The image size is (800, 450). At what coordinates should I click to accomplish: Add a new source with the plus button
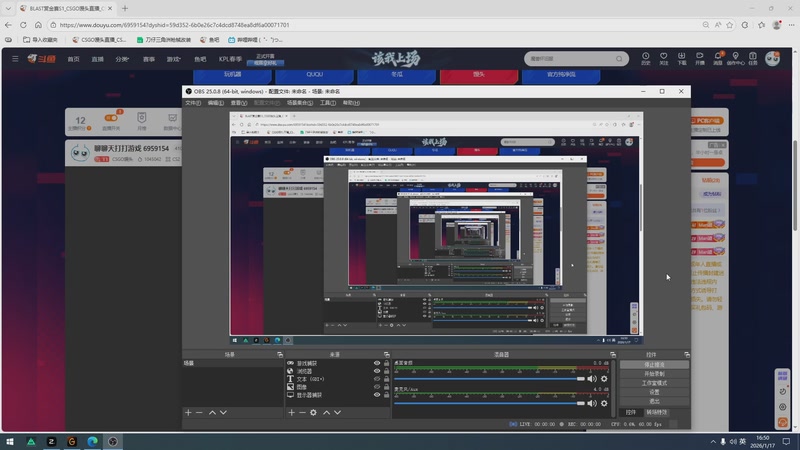tap(291, 412)
